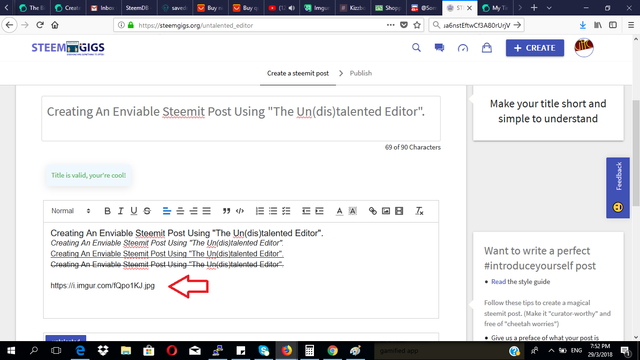Open the Read style guide link

[x=498, y=282]
